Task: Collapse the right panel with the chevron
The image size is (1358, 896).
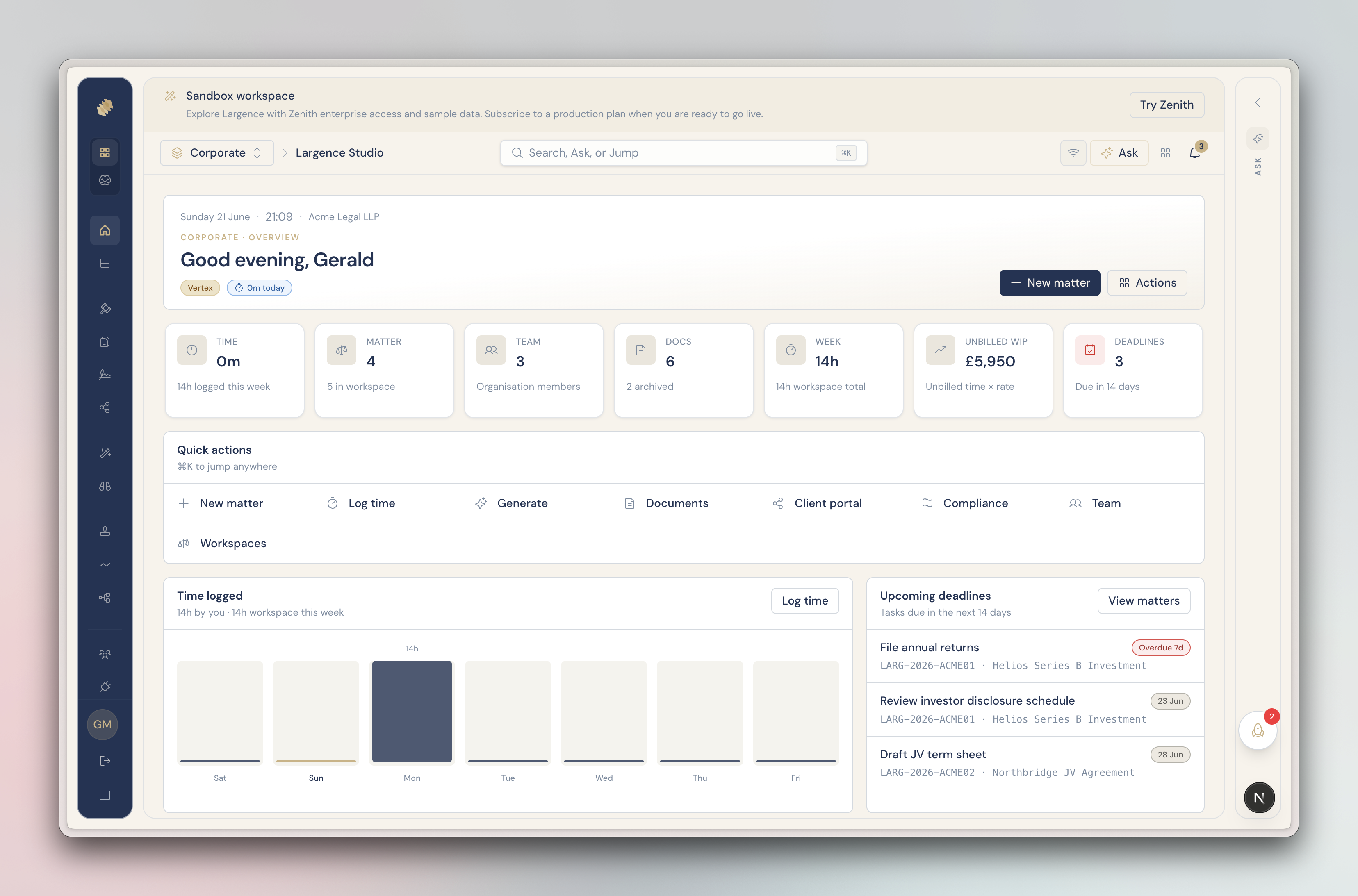Action: pyautogui.click(x=1258, y=103)
